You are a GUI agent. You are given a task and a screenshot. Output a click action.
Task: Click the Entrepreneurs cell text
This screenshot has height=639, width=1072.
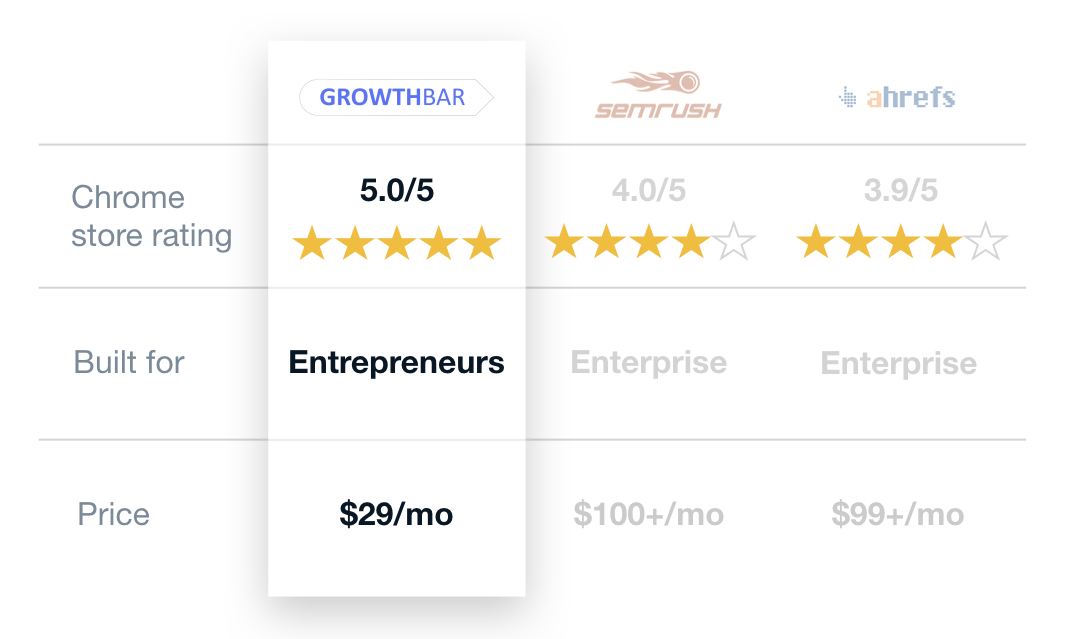(397, 362)
